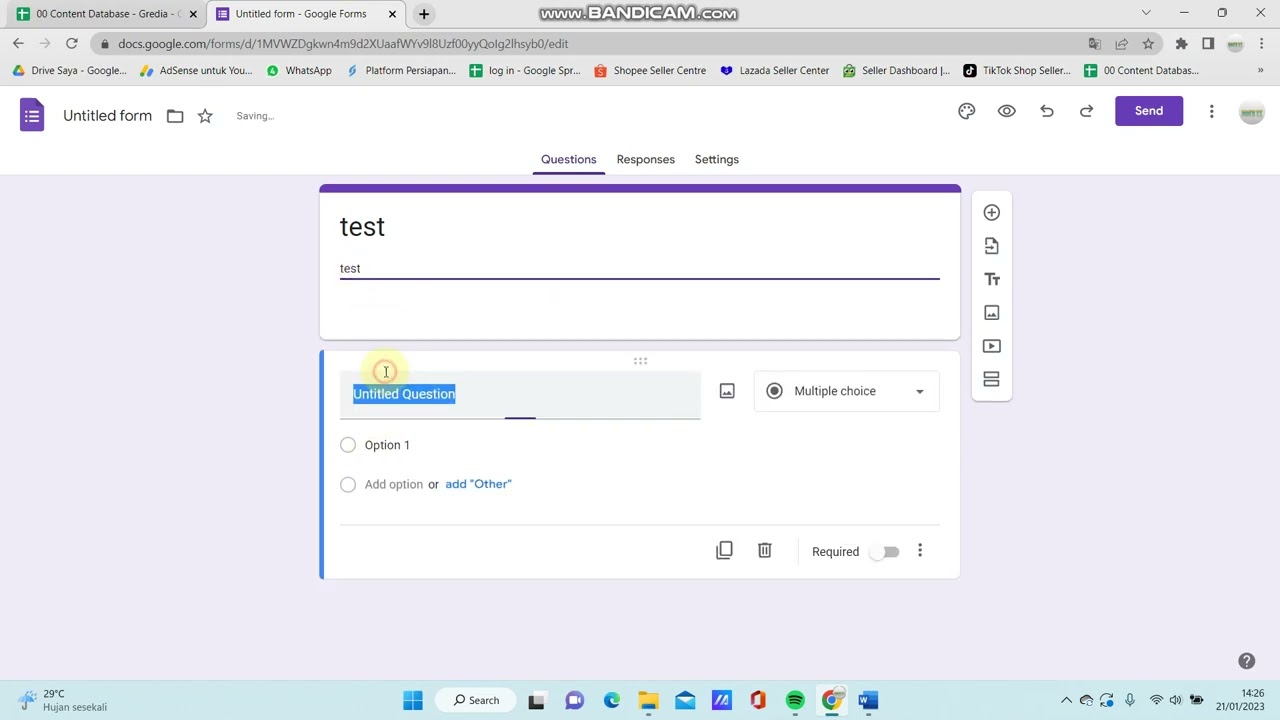Show hidden system tray icons
1280x720 pixels.
coord(1066,700)
